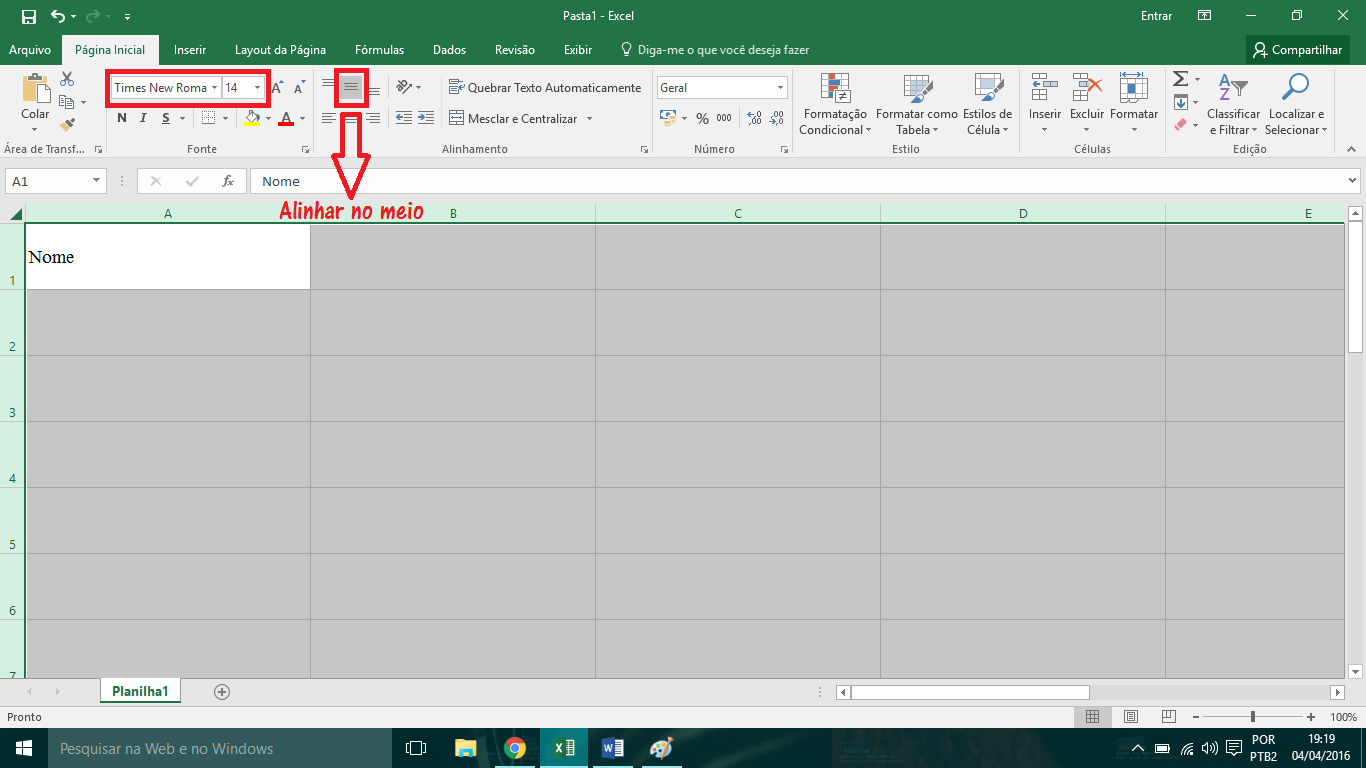The width and height of the screenshot is (1366, 768).
Task: Expand Mesclar e Centralizar dropdown arrow
Action: (589, 118)
